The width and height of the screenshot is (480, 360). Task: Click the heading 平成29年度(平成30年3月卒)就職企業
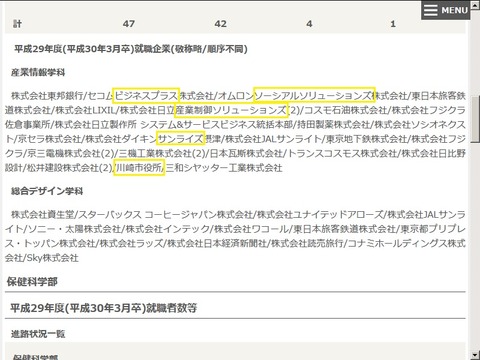[131, 49]
